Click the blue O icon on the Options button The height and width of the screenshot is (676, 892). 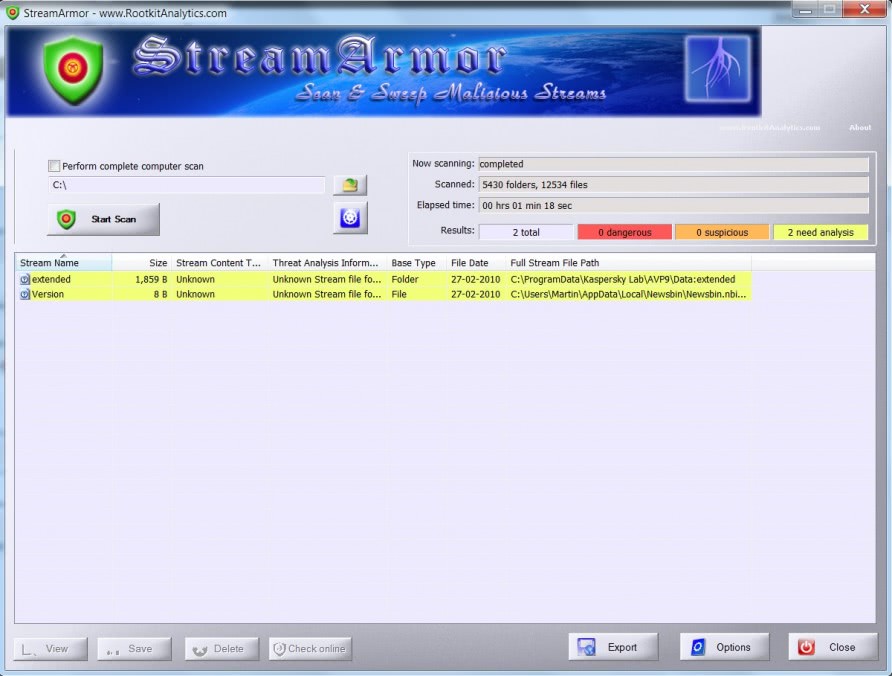697,646
